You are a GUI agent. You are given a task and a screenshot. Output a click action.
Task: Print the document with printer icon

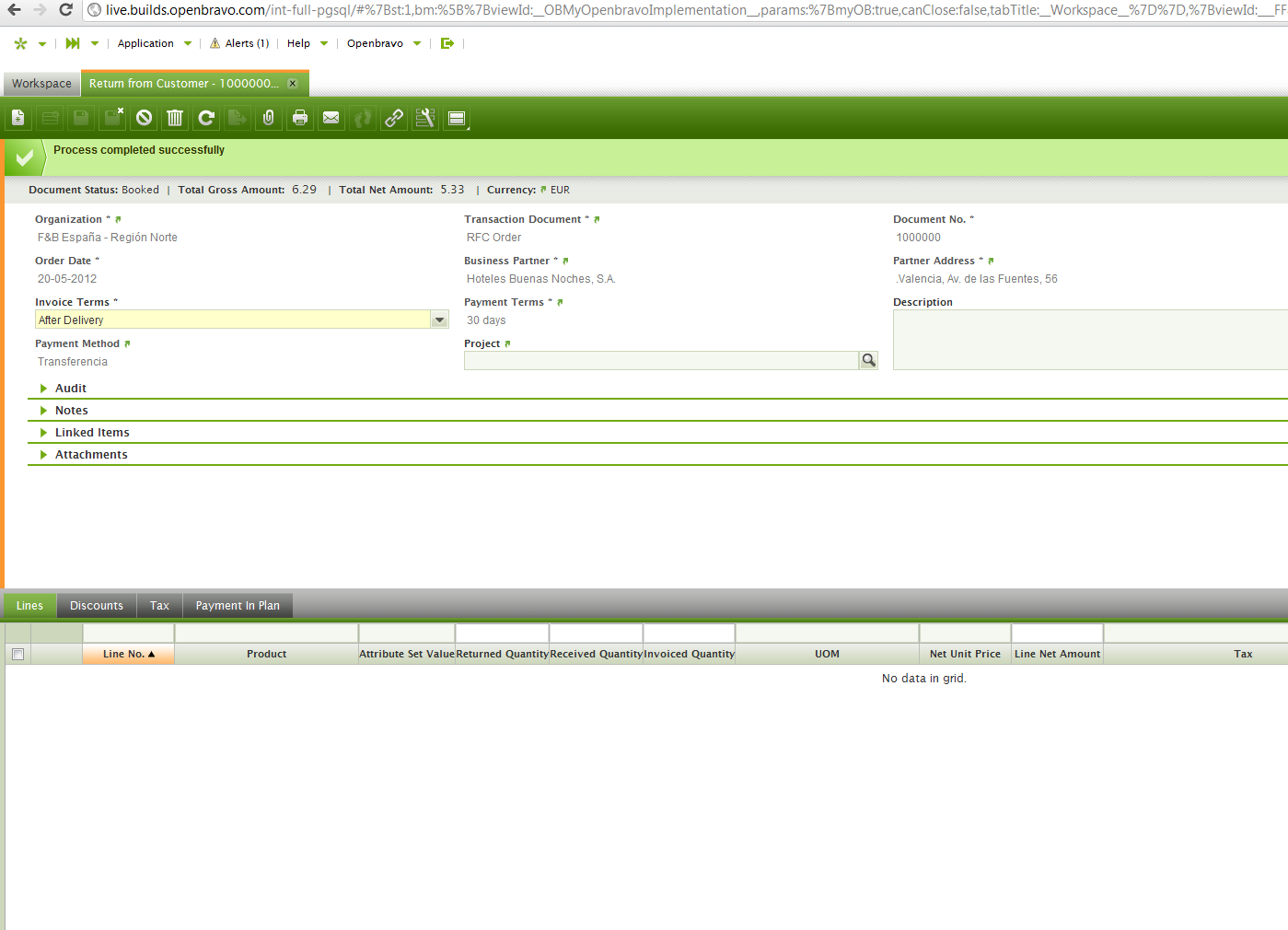tap(300, 118)
